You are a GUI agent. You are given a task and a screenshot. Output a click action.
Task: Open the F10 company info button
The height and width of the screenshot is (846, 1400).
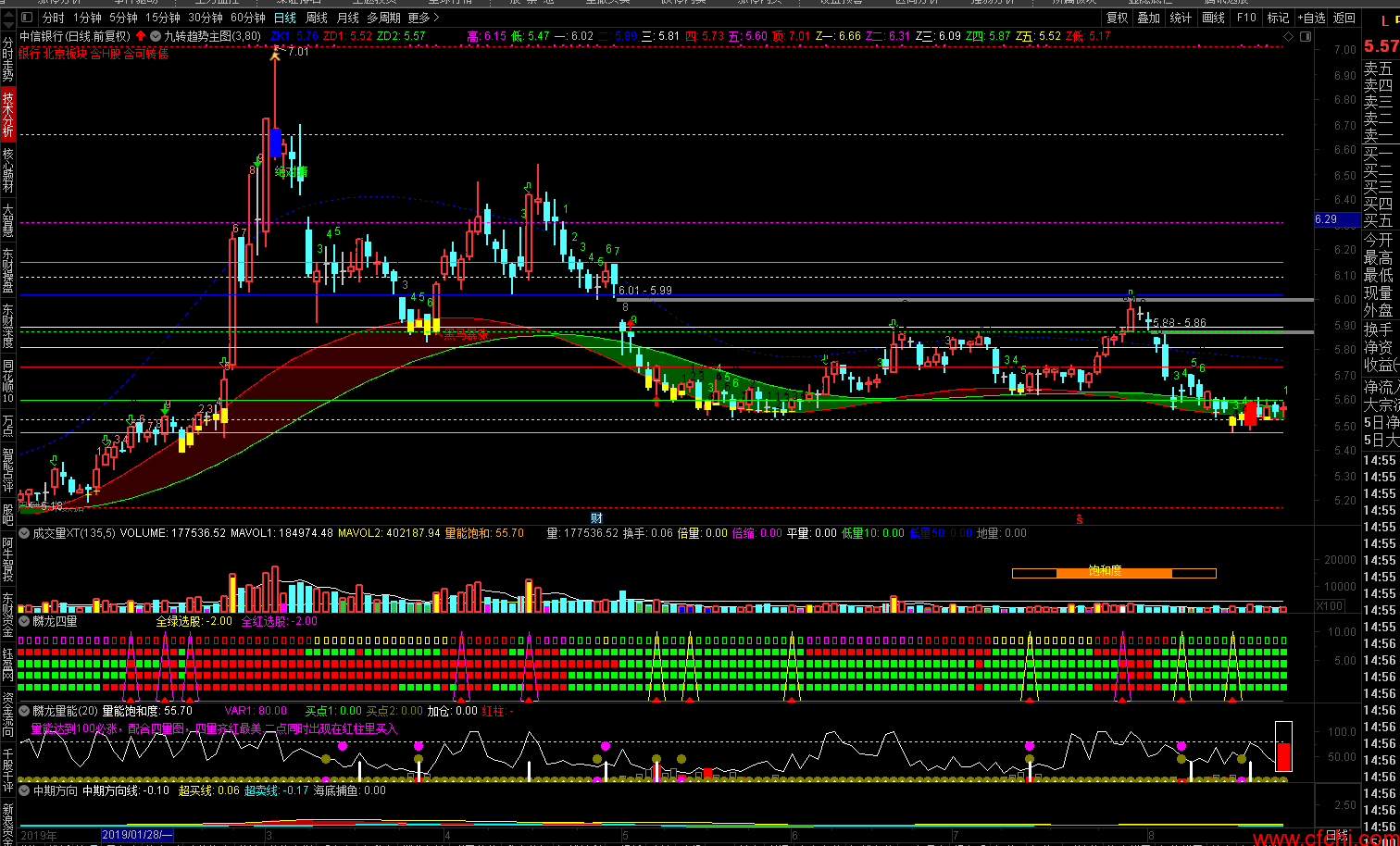coord(1246,18)
